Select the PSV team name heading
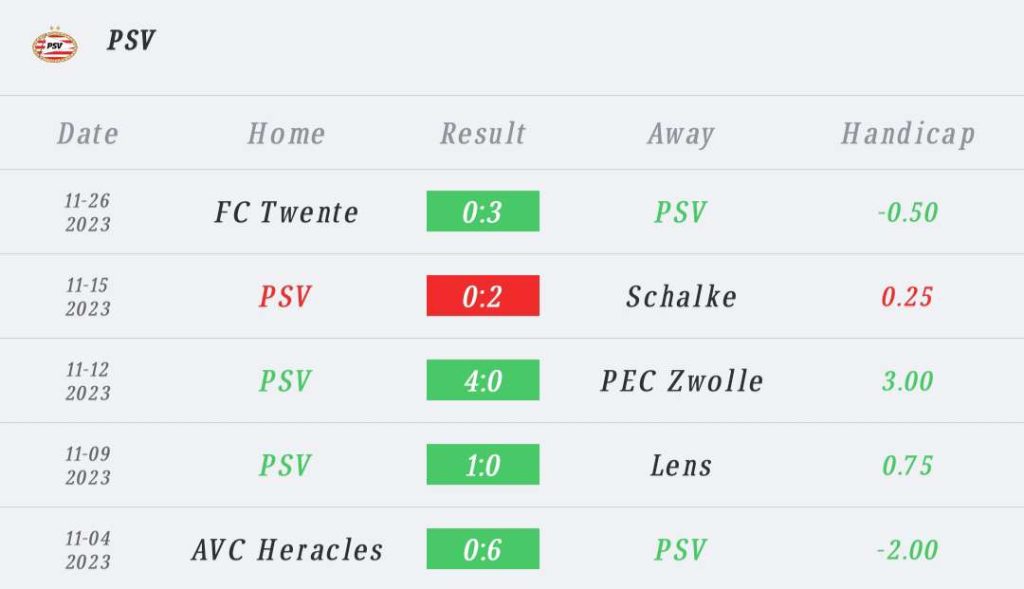This screenshot has width=1024, height=589. click(131, 40)
